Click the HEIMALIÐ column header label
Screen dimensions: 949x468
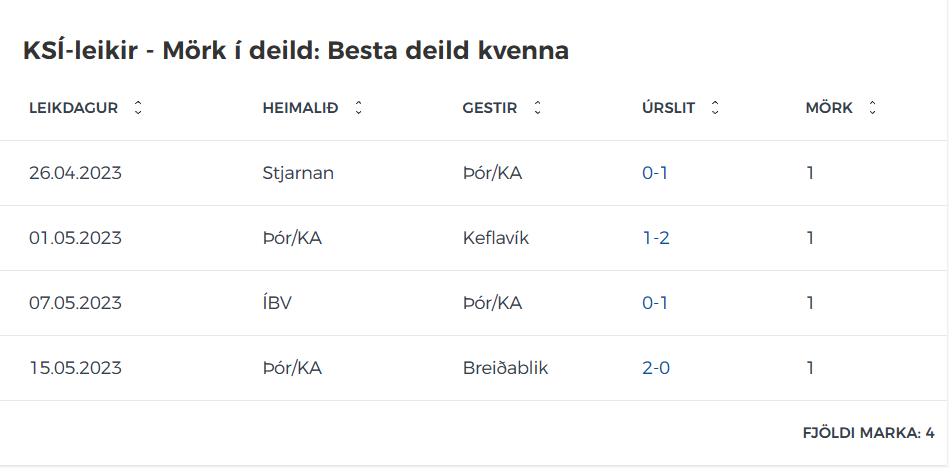300,108
